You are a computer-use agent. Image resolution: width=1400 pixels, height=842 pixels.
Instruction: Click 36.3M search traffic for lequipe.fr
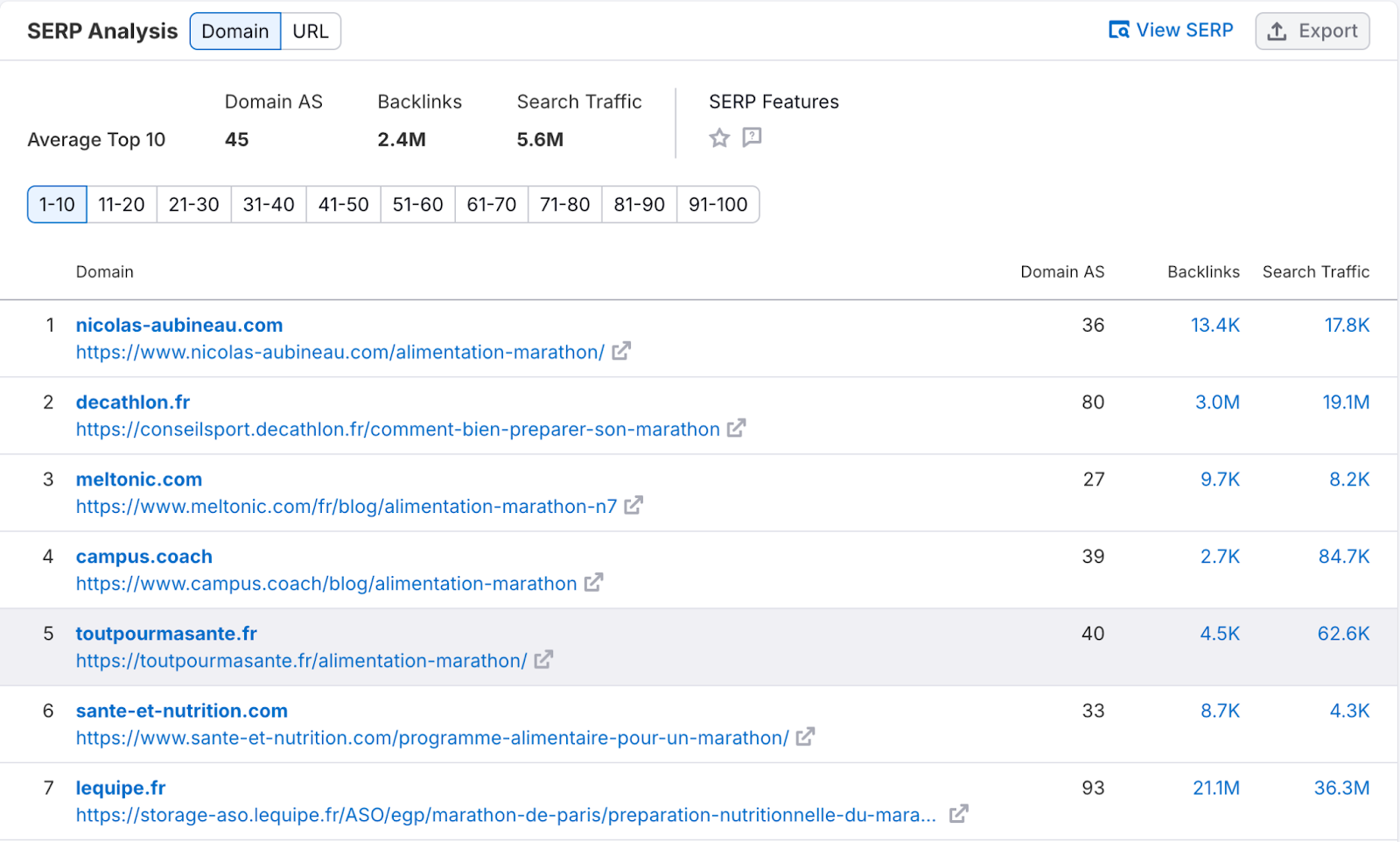[x=1342, y=788]
